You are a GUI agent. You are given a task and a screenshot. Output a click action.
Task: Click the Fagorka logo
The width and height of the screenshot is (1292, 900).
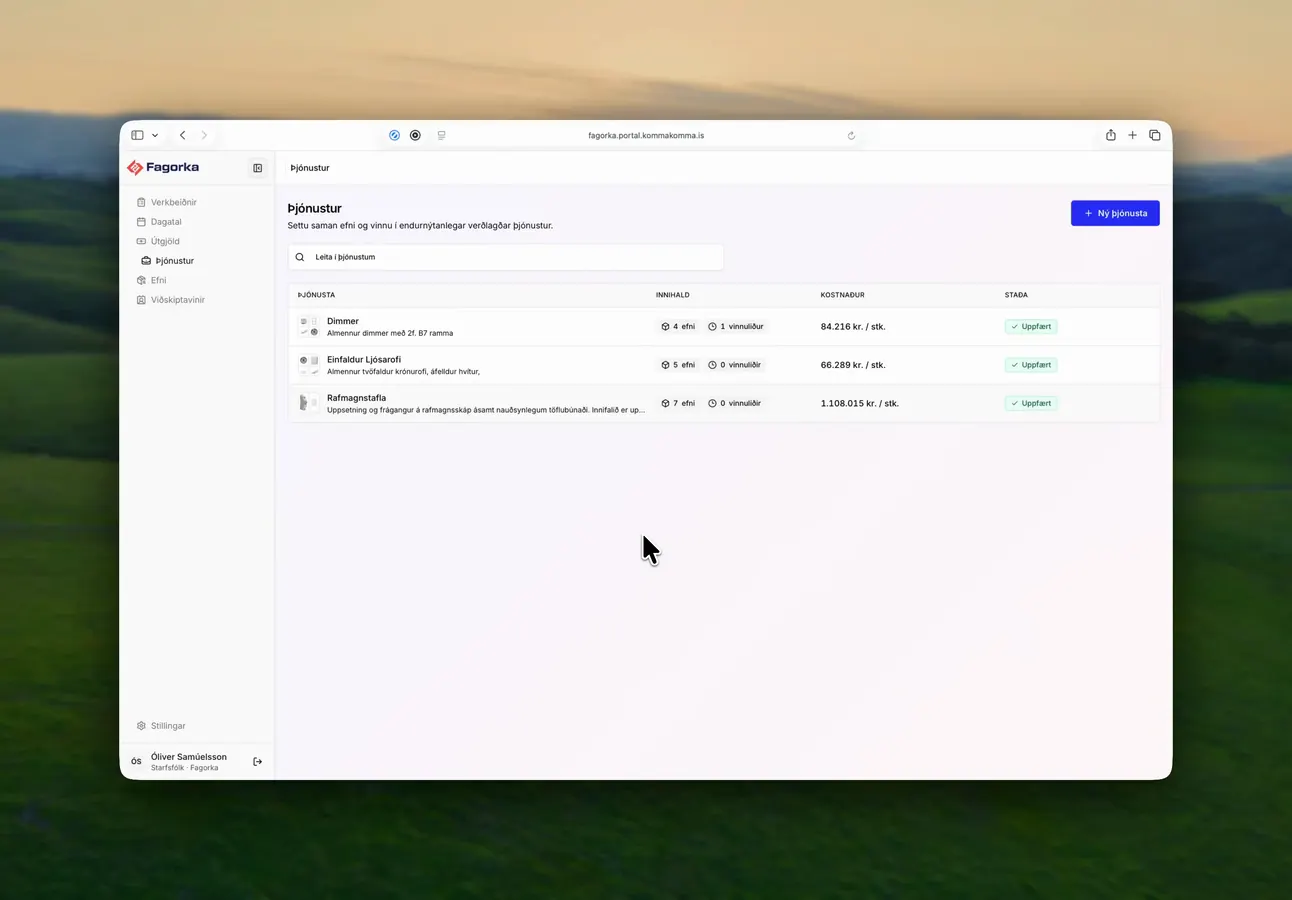163,167
